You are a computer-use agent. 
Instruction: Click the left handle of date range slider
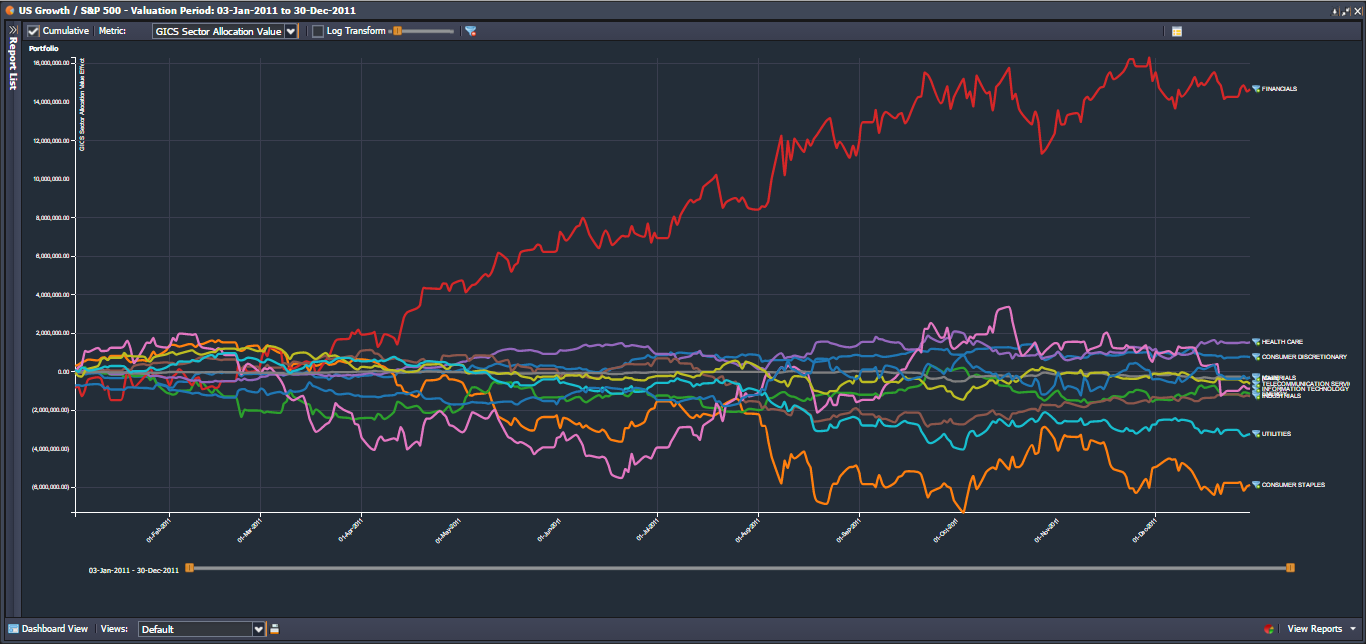coord(189,568)
